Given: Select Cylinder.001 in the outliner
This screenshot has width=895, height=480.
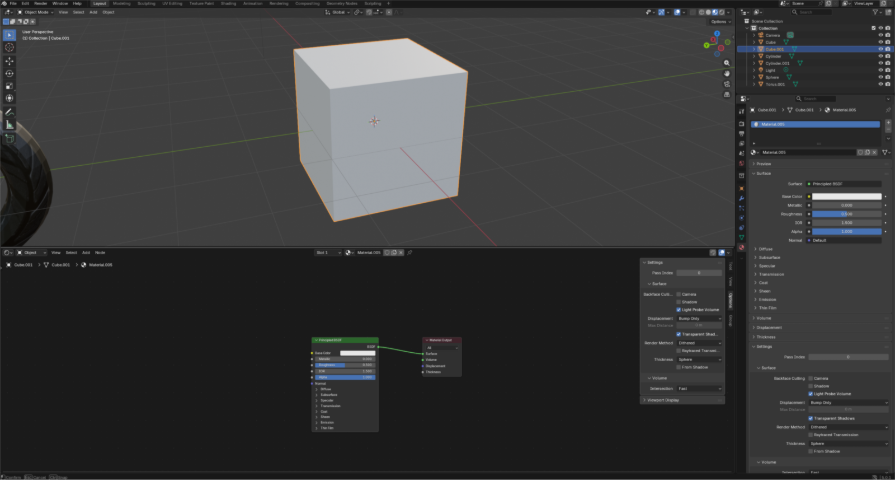Looking at the screenshot, I should coord(779,63).
